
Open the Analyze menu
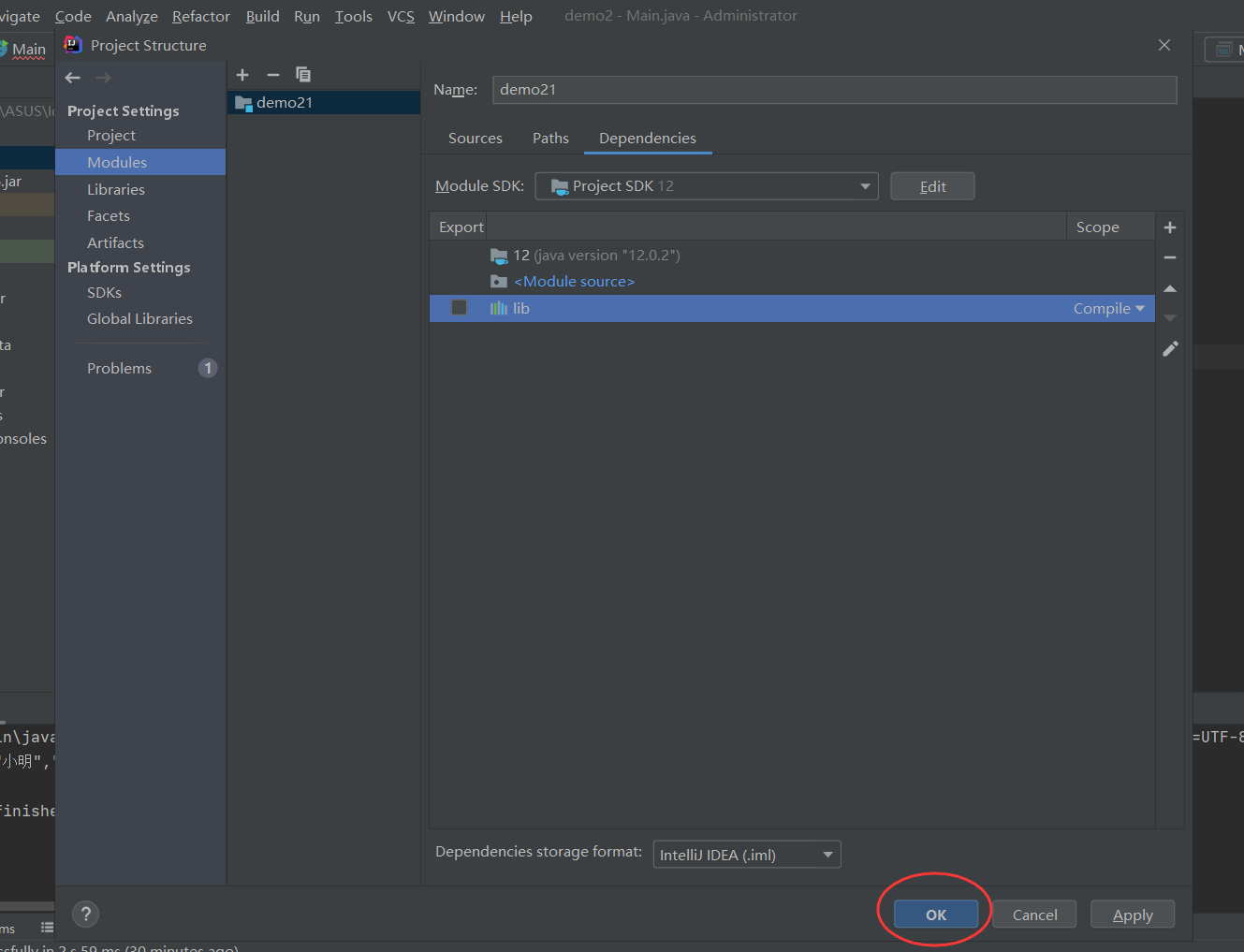pyautogui.click(x=132, y=16)
